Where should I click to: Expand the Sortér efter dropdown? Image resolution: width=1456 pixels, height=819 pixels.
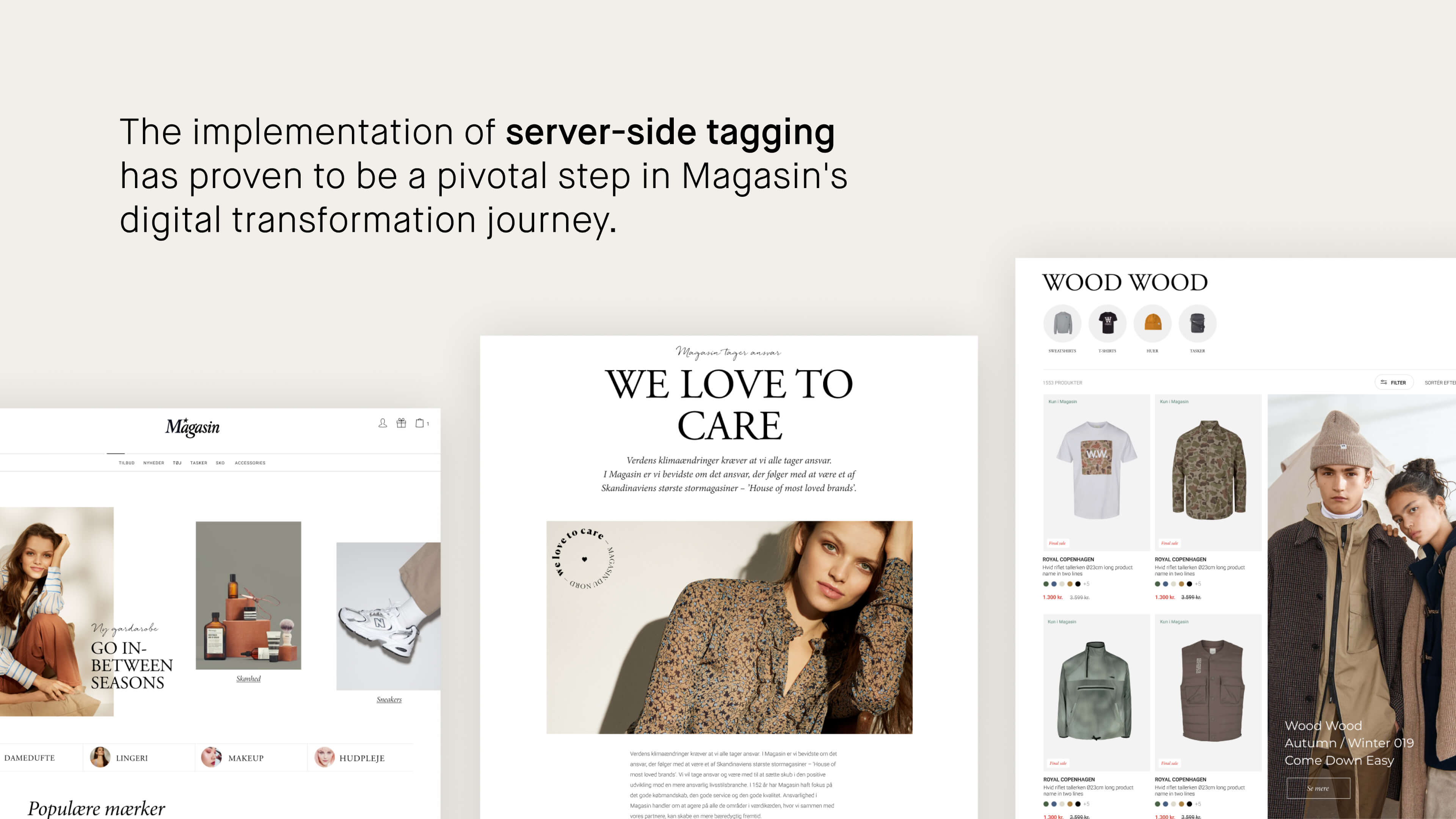(1440, 383)
